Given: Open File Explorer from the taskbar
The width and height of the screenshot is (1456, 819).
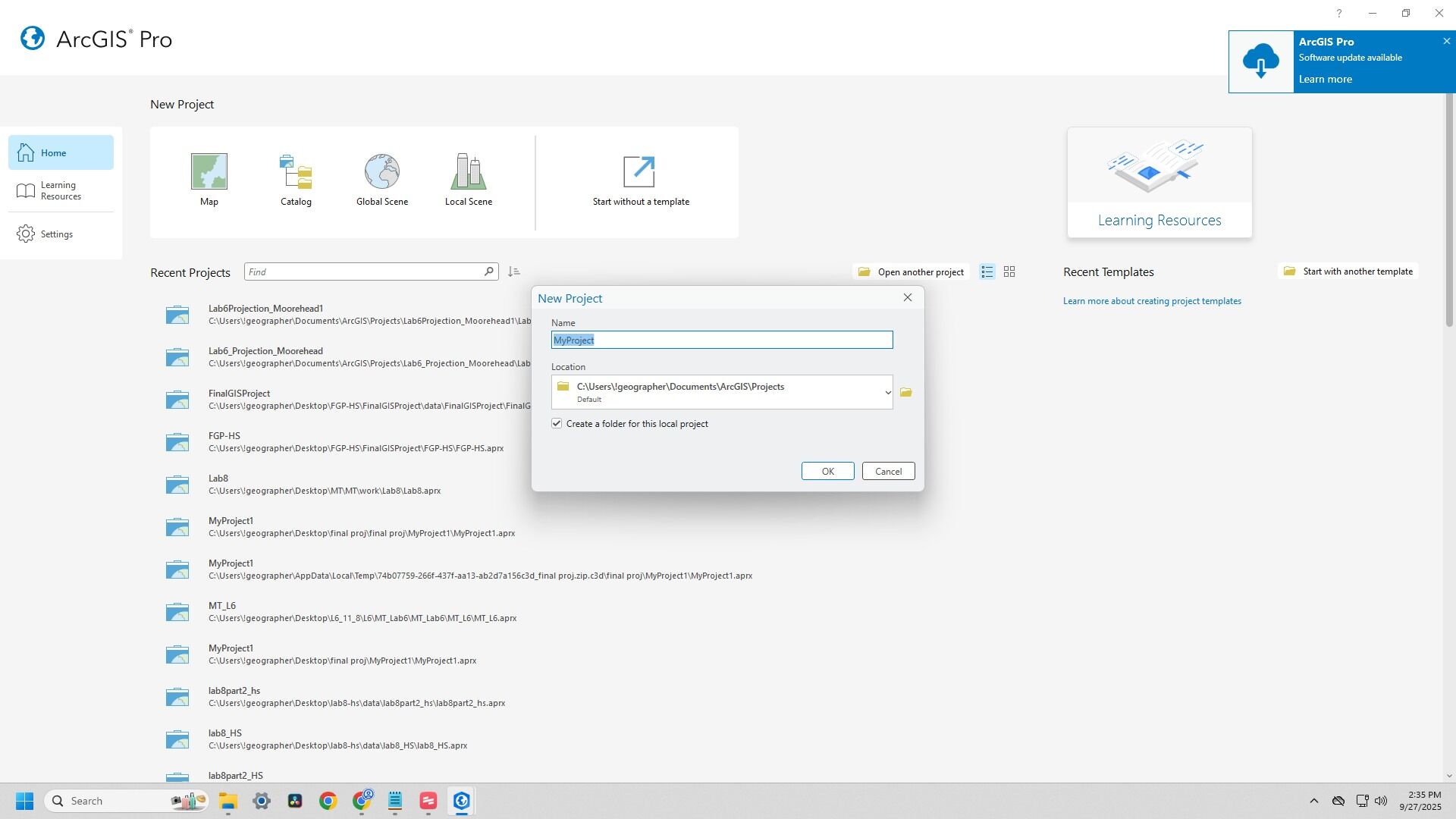Looking at the screenshot, I should click(228, 802).
